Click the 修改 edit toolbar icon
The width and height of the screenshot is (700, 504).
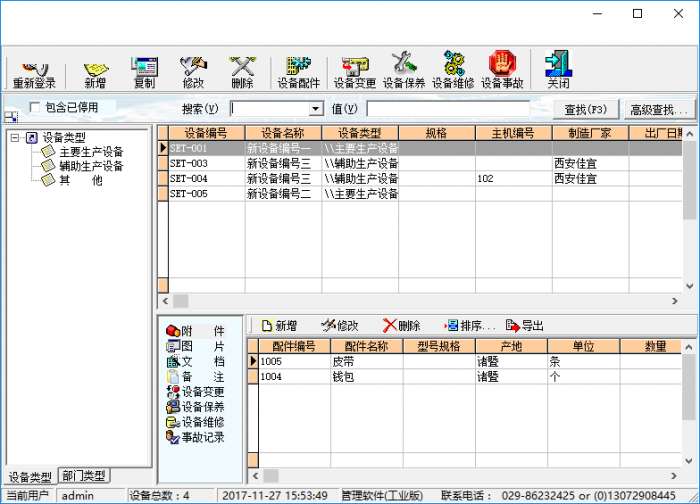point(193,70)
